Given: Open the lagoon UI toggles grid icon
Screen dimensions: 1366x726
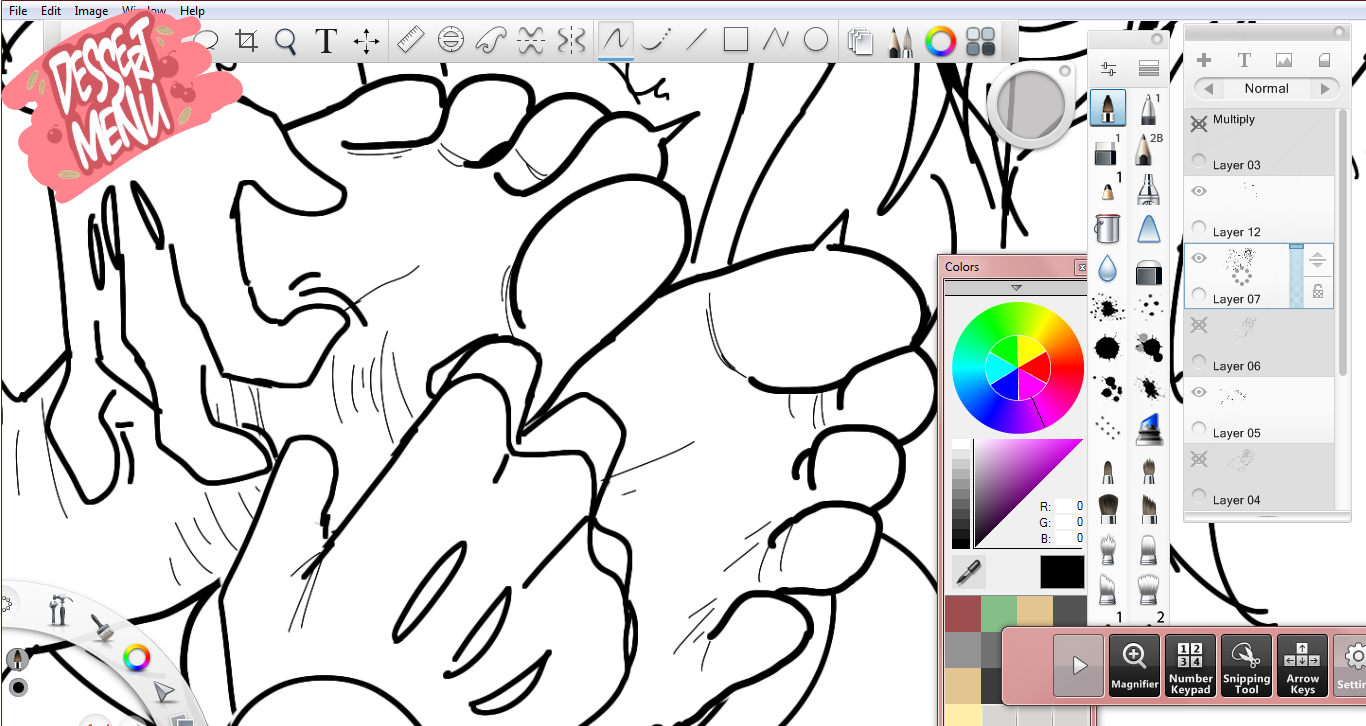Looking at the screenshot, I should point(981,41).
